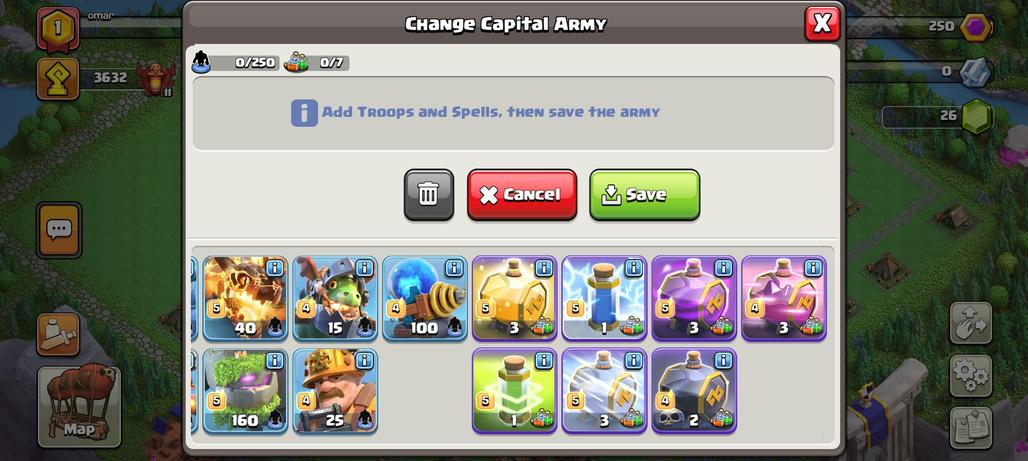Add the green Jump spell
This screenshot has width=1028, height=461.
click(515, 391)
